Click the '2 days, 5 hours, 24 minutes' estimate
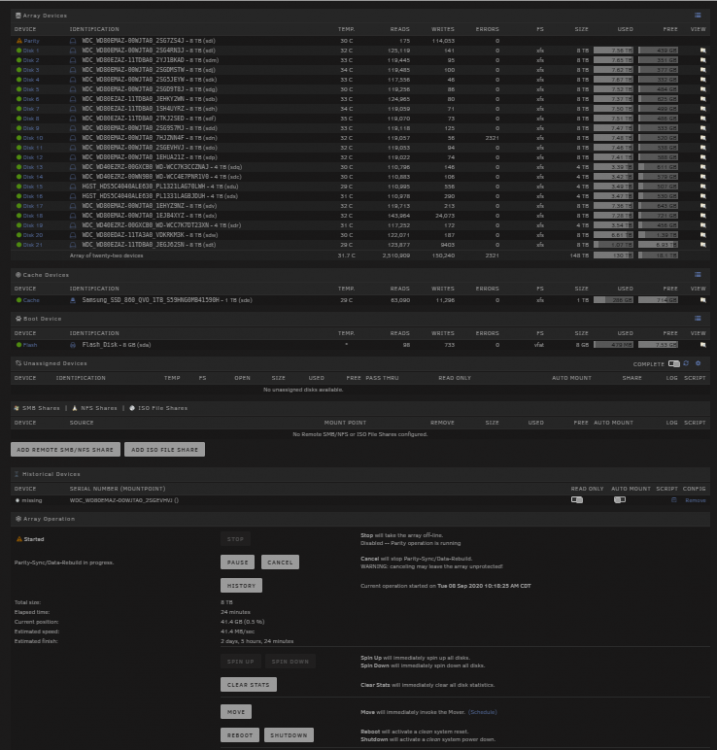This screenshot has height=750, width=717. (257, 641)
